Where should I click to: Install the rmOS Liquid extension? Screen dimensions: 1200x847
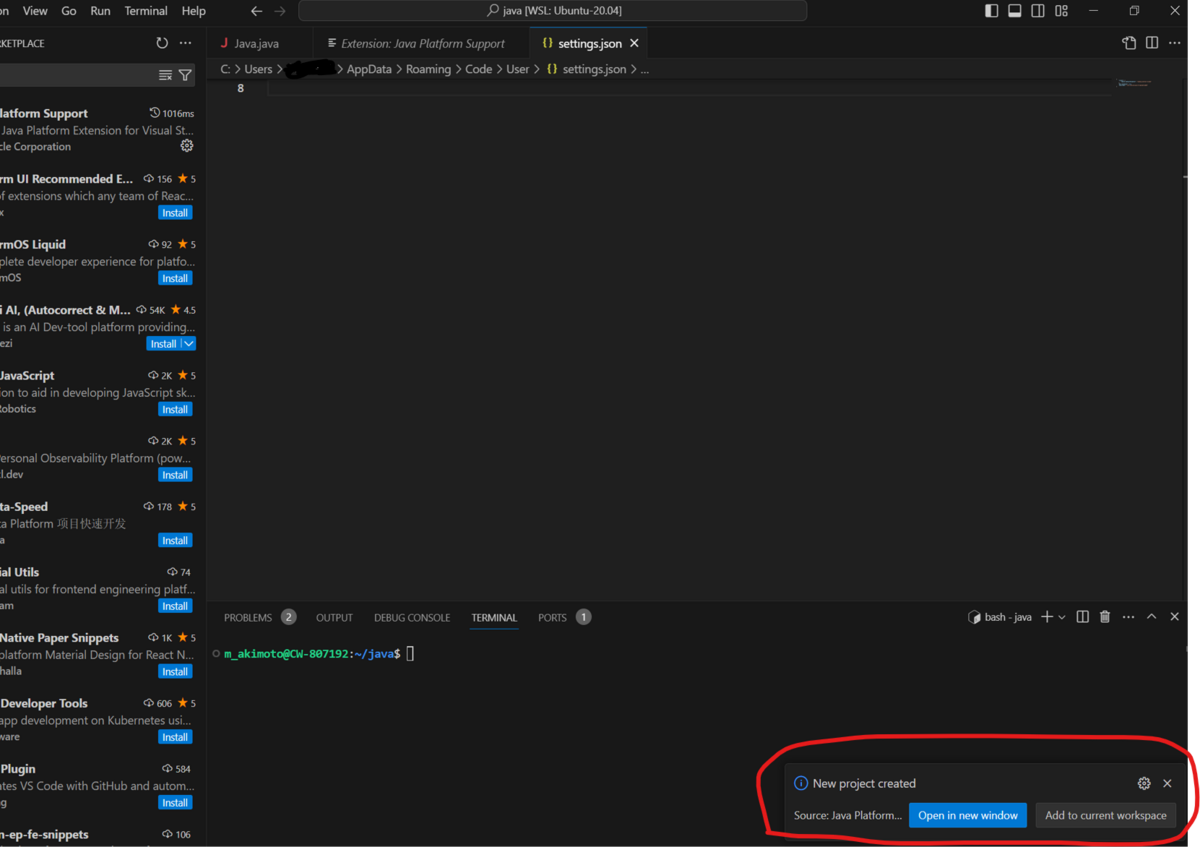[x=175, y=278]
